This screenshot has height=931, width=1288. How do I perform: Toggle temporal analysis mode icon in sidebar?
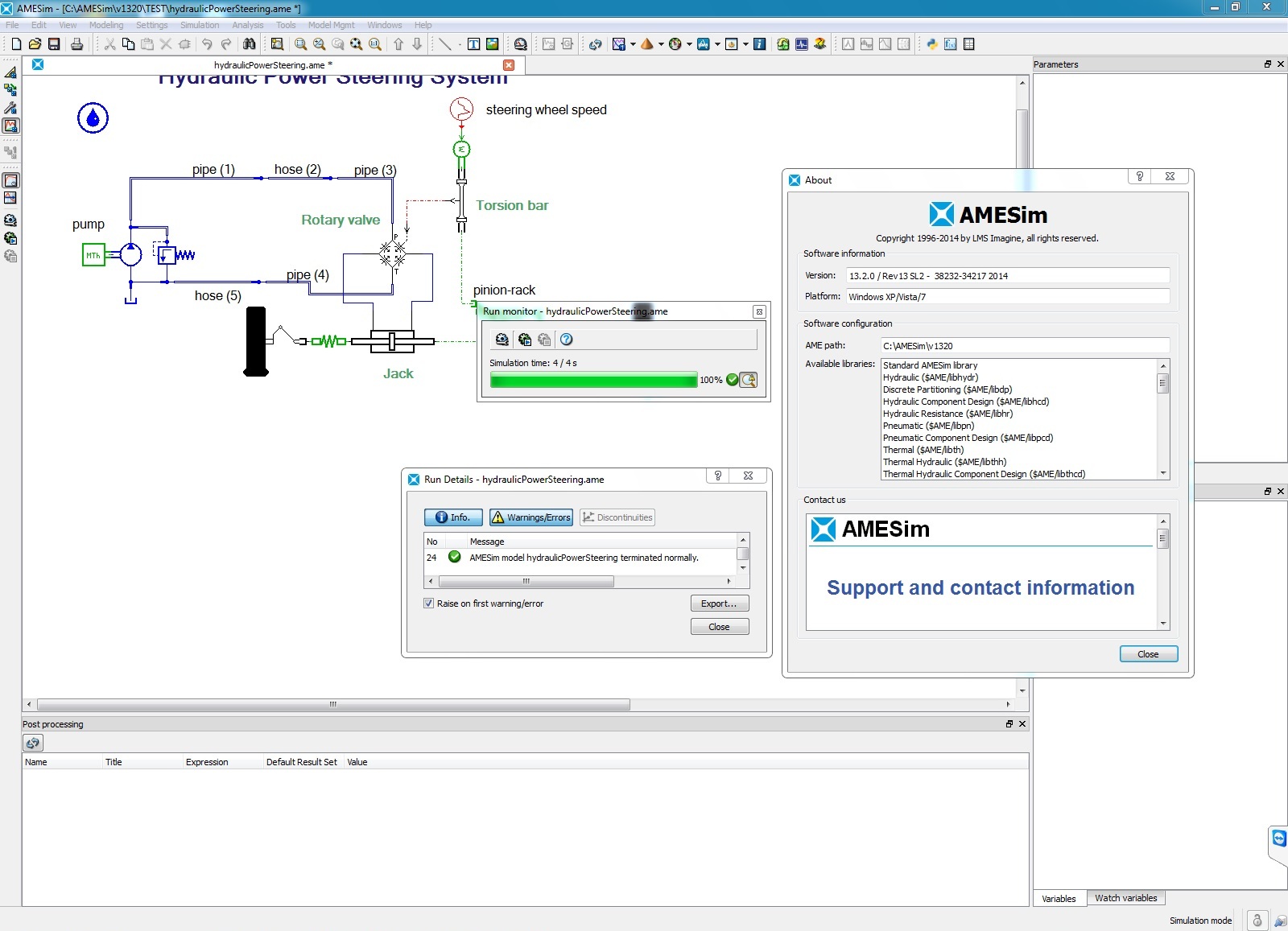(x=10, y=180)
